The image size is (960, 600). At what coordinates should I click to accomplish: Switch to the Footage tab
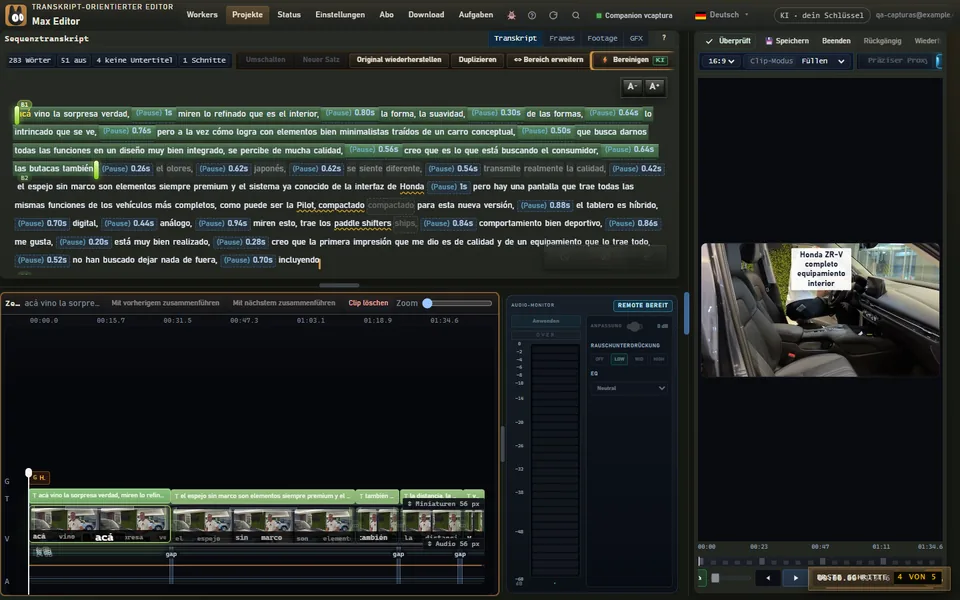coord(602,38)
